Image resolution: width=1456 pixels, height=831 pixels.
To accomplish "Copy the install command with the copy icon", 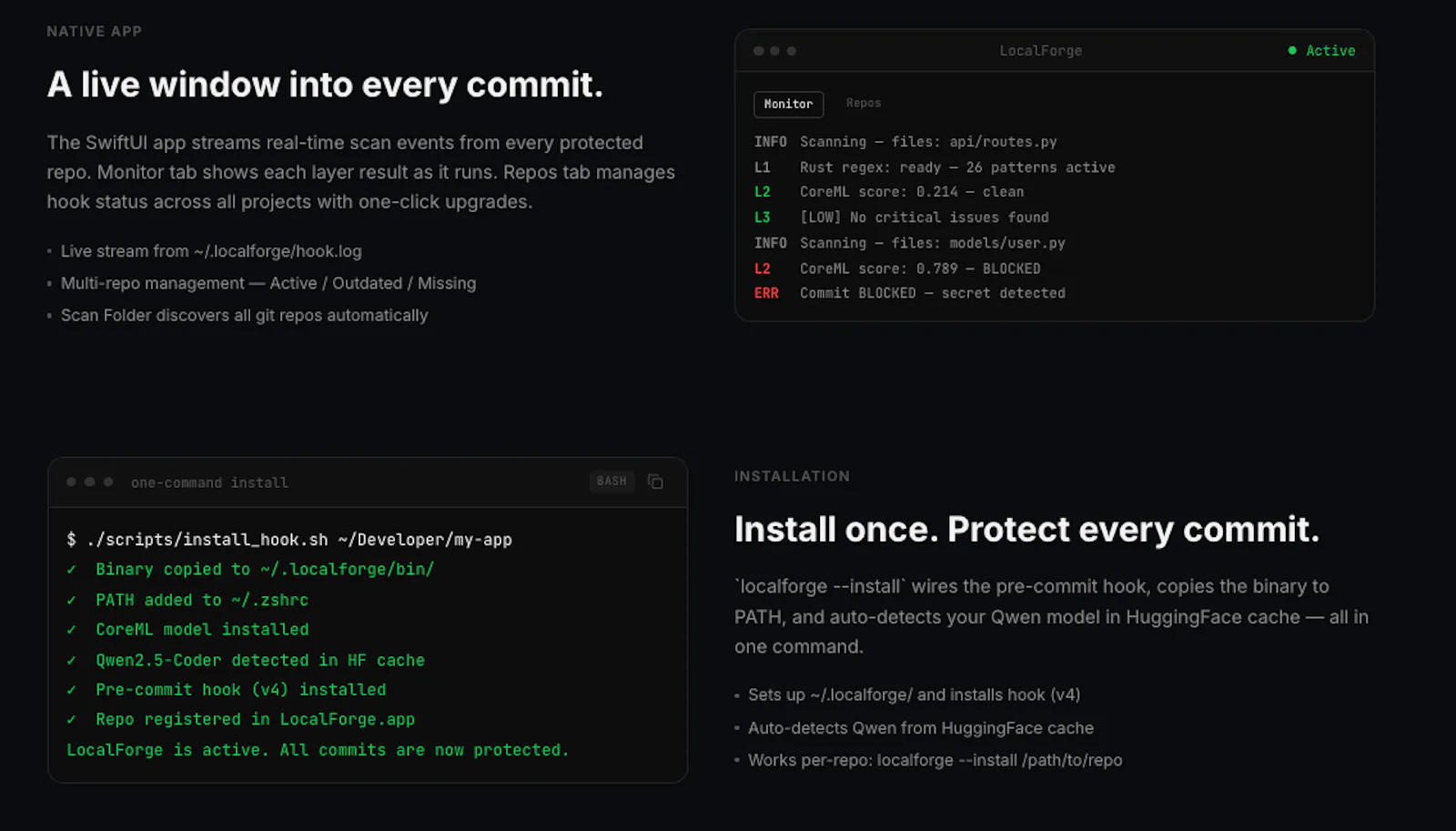I will 655,481.
